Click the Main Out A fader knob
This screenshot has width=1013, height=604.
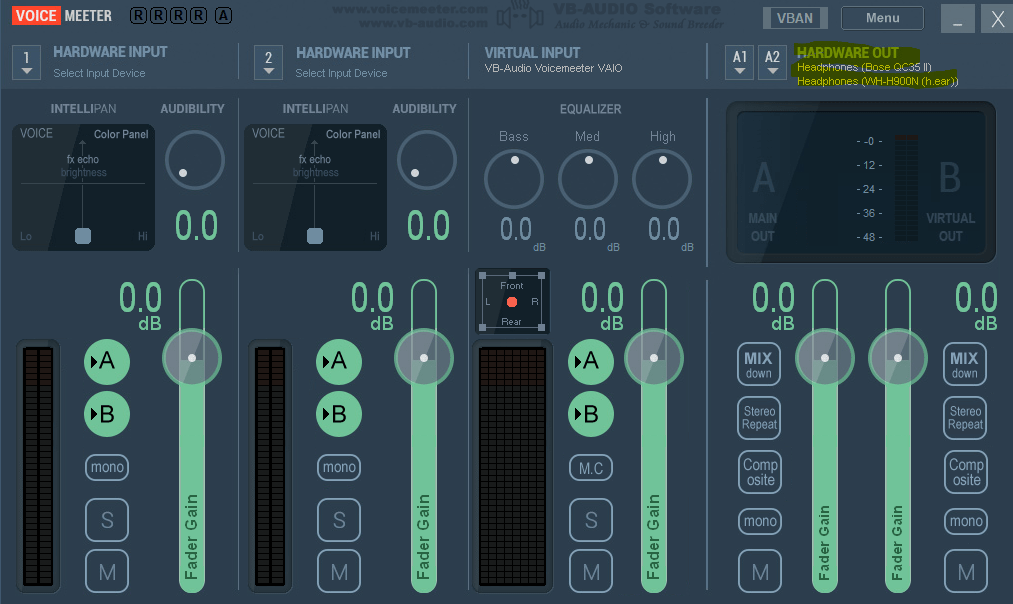(825, 358)
